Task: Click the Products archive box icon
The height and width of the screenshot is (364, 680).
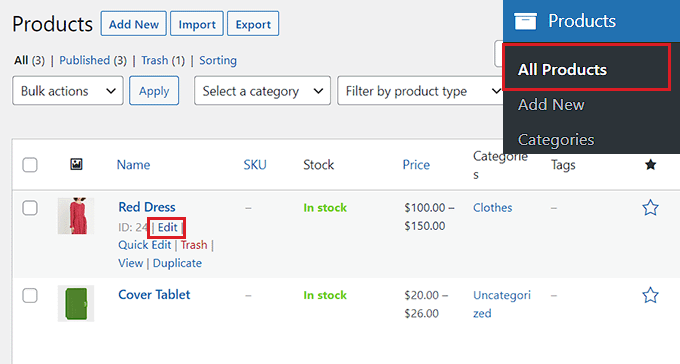Action: [x=525, y=21]
